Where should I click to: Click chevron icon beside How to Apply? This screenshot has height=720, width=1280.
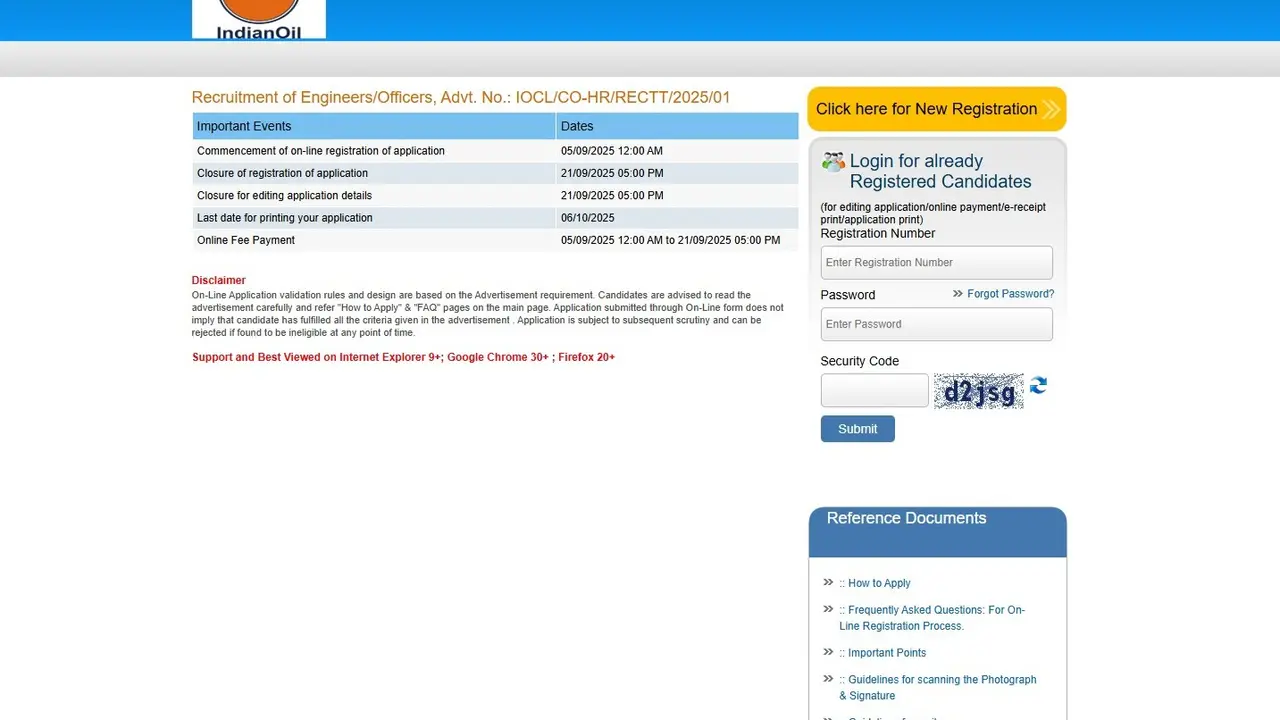pos(829,581)
